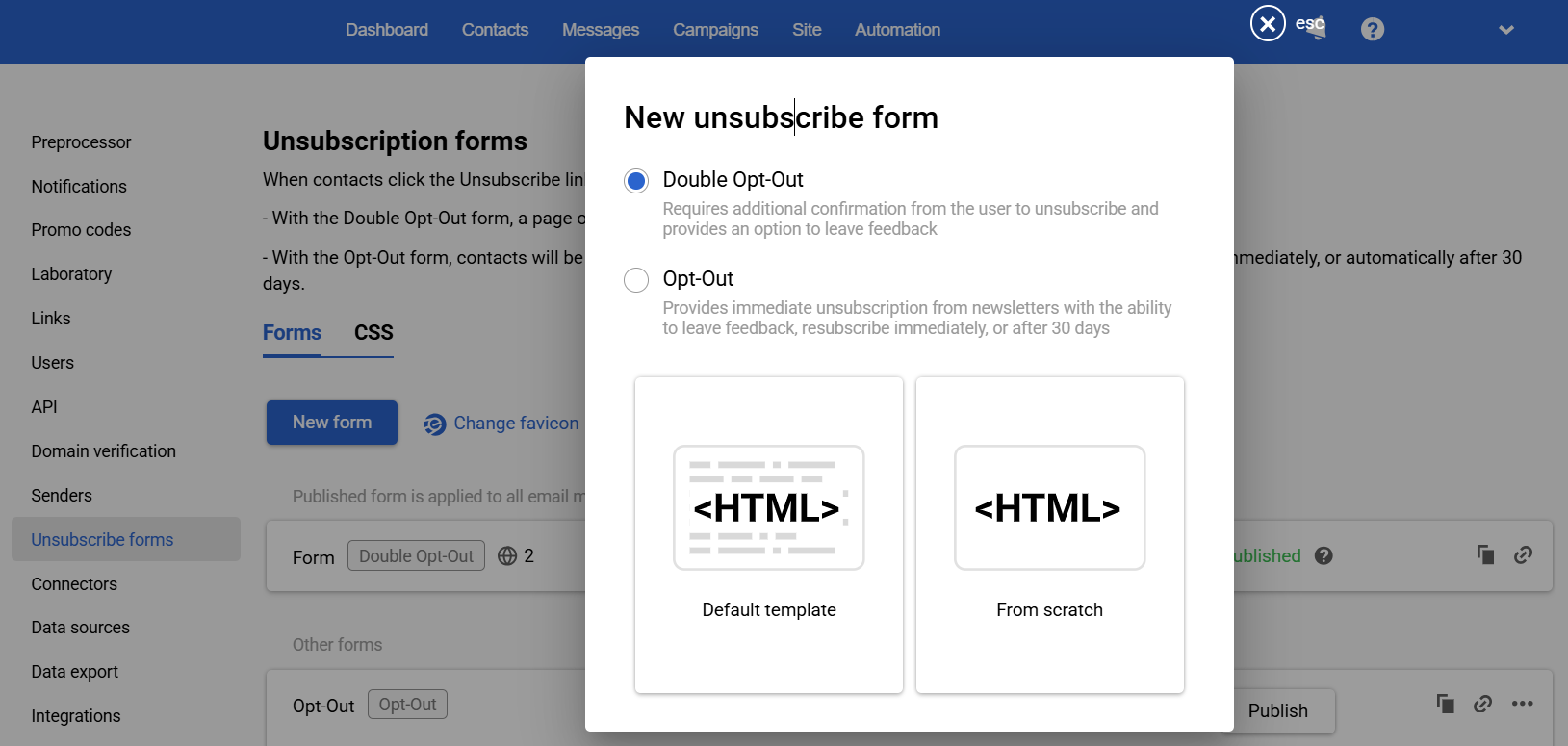The height and width of the screenshot is (746, 1568).
Task: Click the Change favicon link
Action: pos(516,424)
